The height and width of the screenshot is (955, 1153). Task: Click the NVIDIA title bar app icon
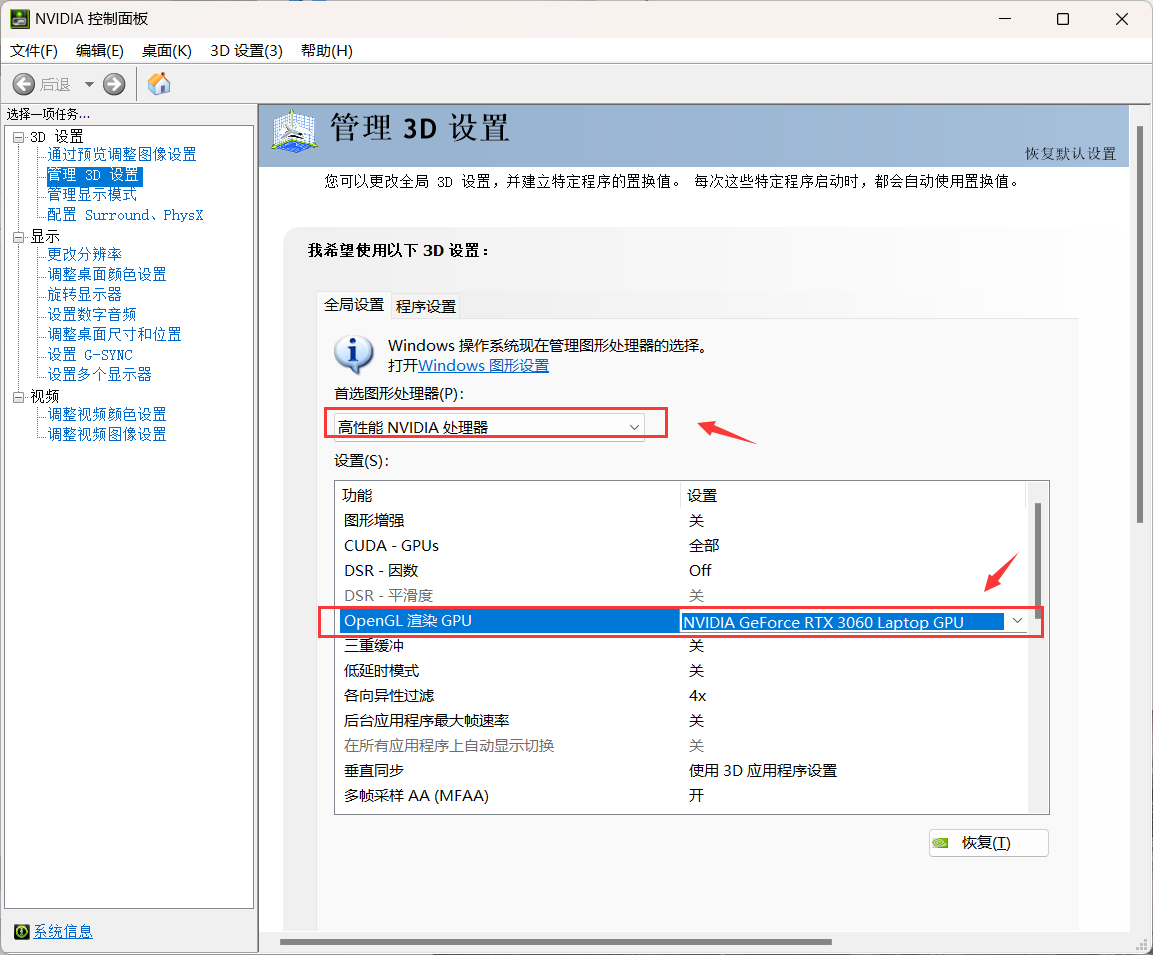[19, 18]
